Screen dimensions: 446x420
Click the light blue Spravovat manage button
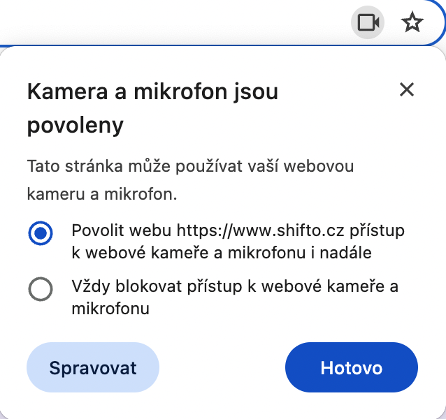point(93,367)
